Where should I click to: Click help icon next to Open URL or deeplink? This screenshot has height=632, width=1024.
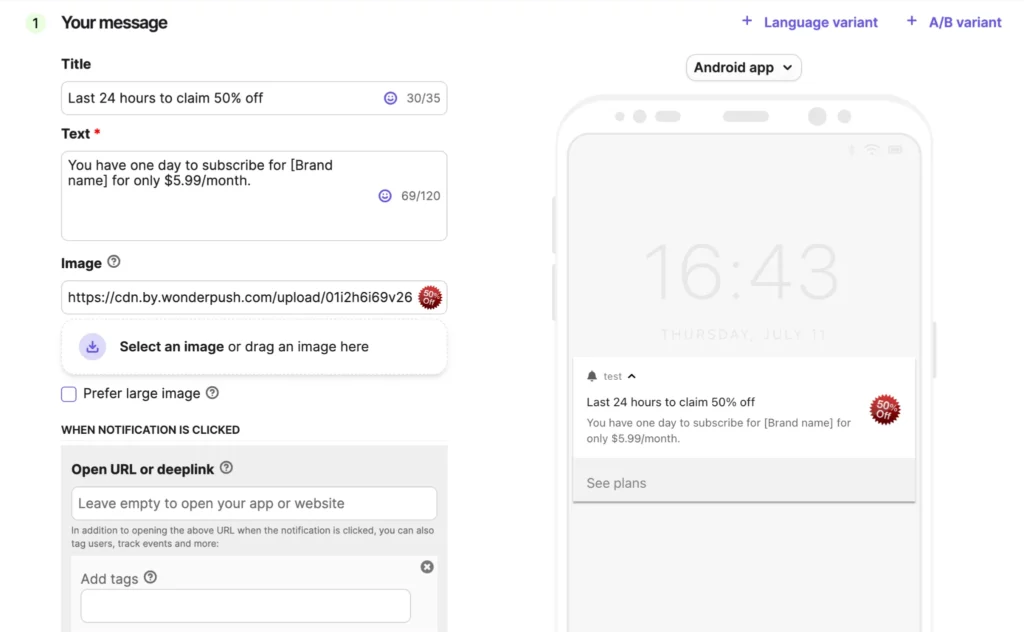(226, 468)
